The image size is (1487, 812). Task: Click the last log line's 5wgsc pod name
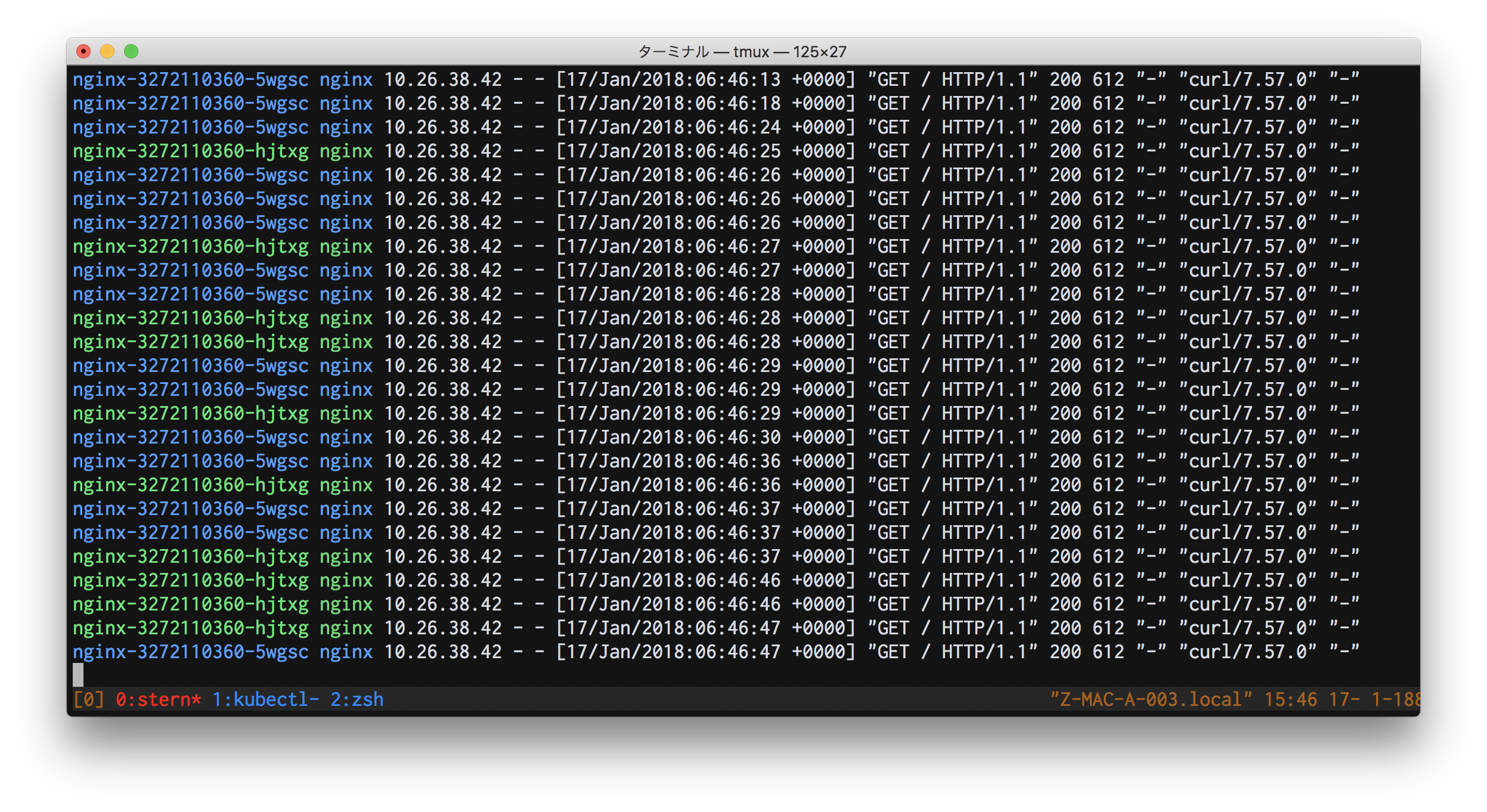[191, 652]
